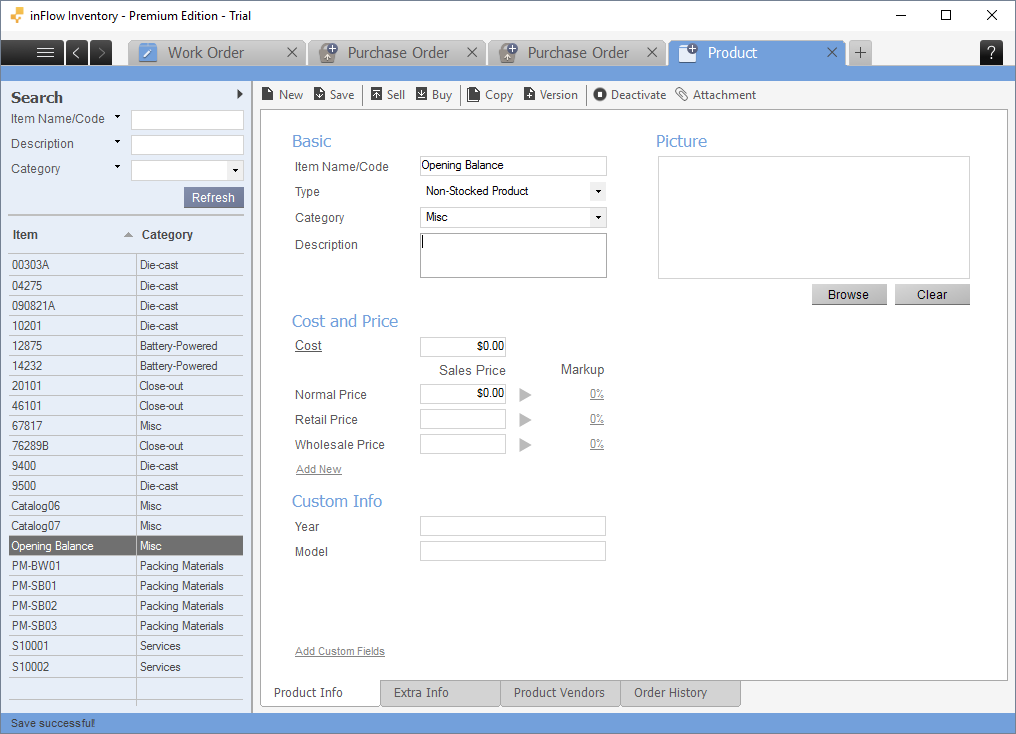Open the Product Vendors tab

(560, 693)
